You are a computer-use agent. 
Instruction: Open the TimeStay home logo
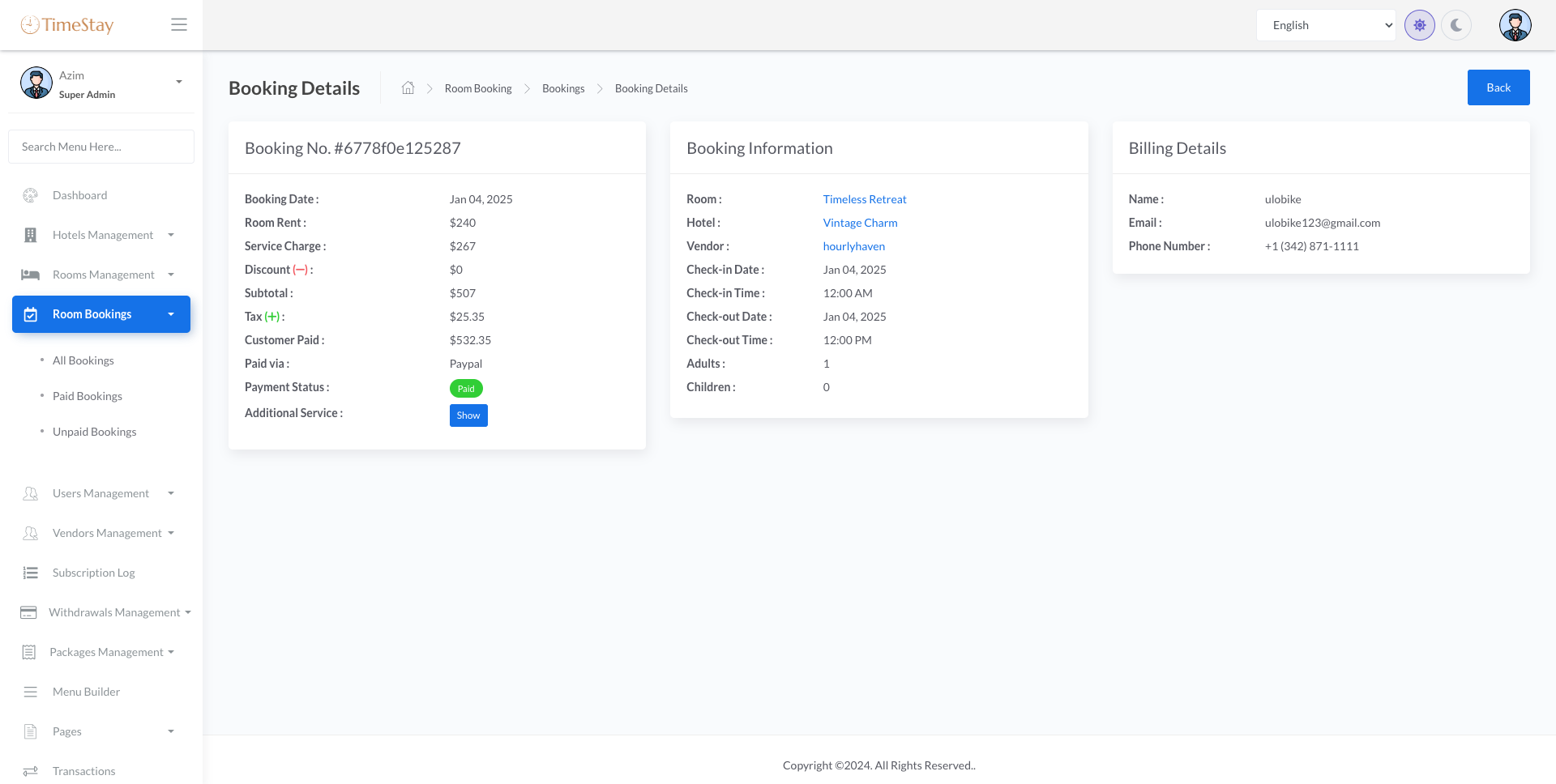point(67,24)
